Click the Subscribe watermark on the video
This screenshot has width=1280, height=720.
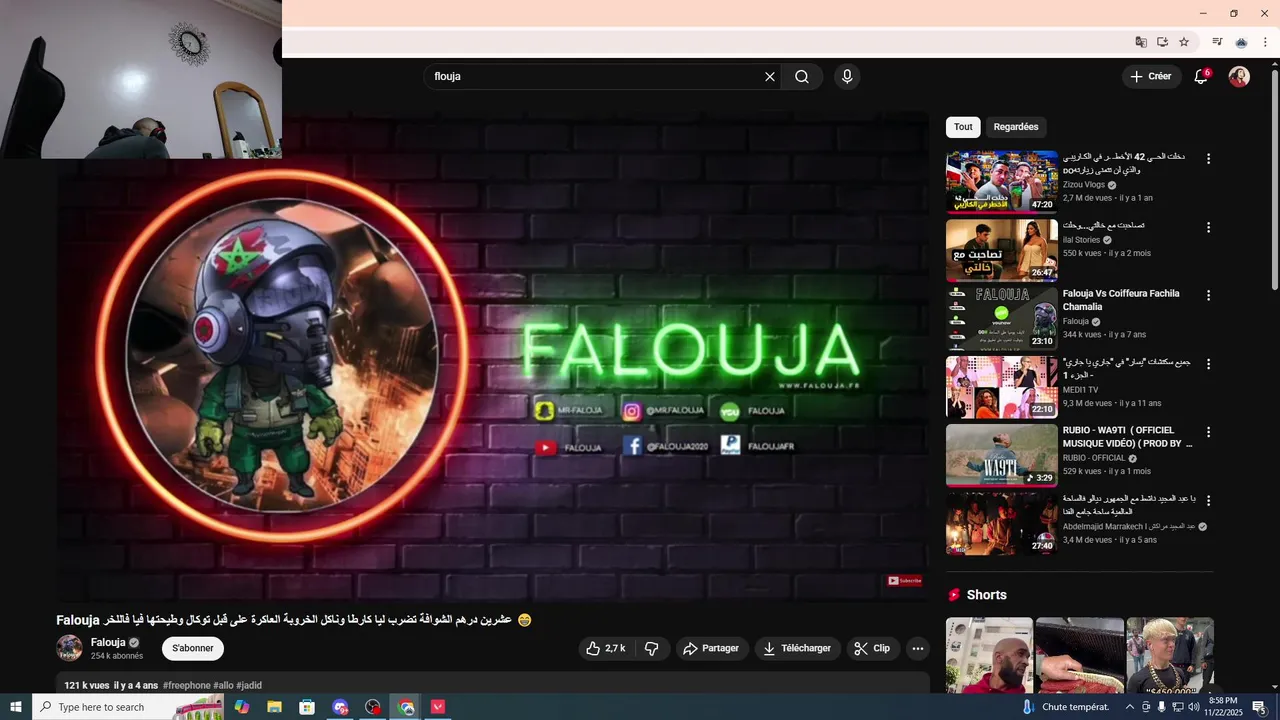pos(905,580)
